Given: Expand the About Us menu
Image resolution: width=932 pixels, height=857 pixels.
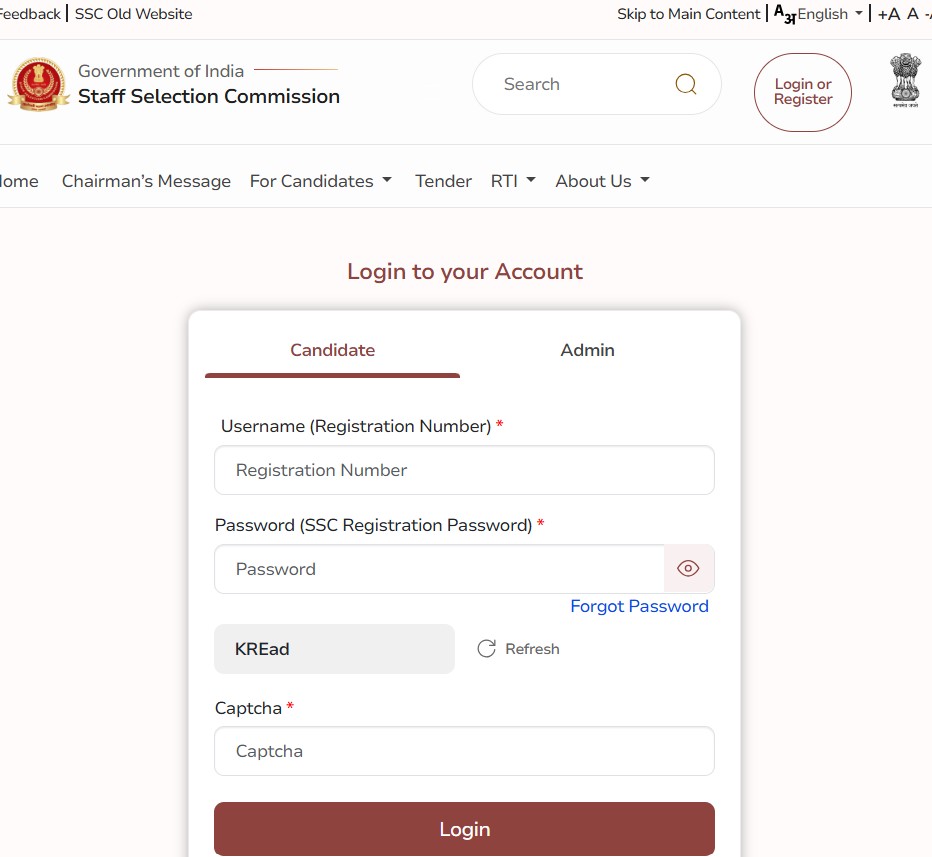Looking at the screenshot, I should pos(602,181).
